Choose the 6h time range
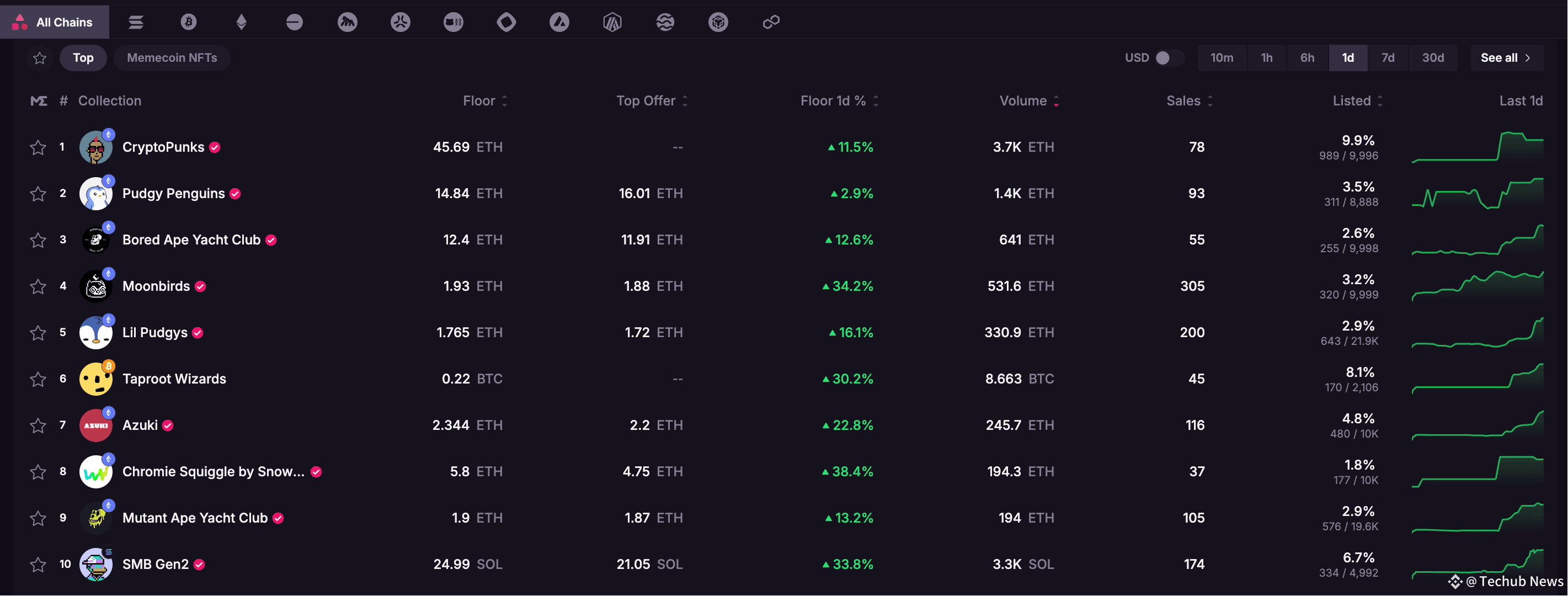This screenshot has height=596, width=1568. (1308, 58)
